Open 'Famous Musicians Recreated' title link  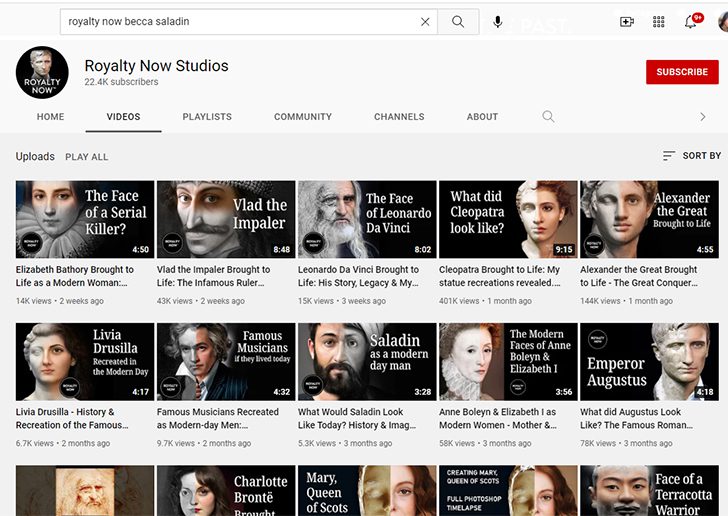click(x=218, y=418)
